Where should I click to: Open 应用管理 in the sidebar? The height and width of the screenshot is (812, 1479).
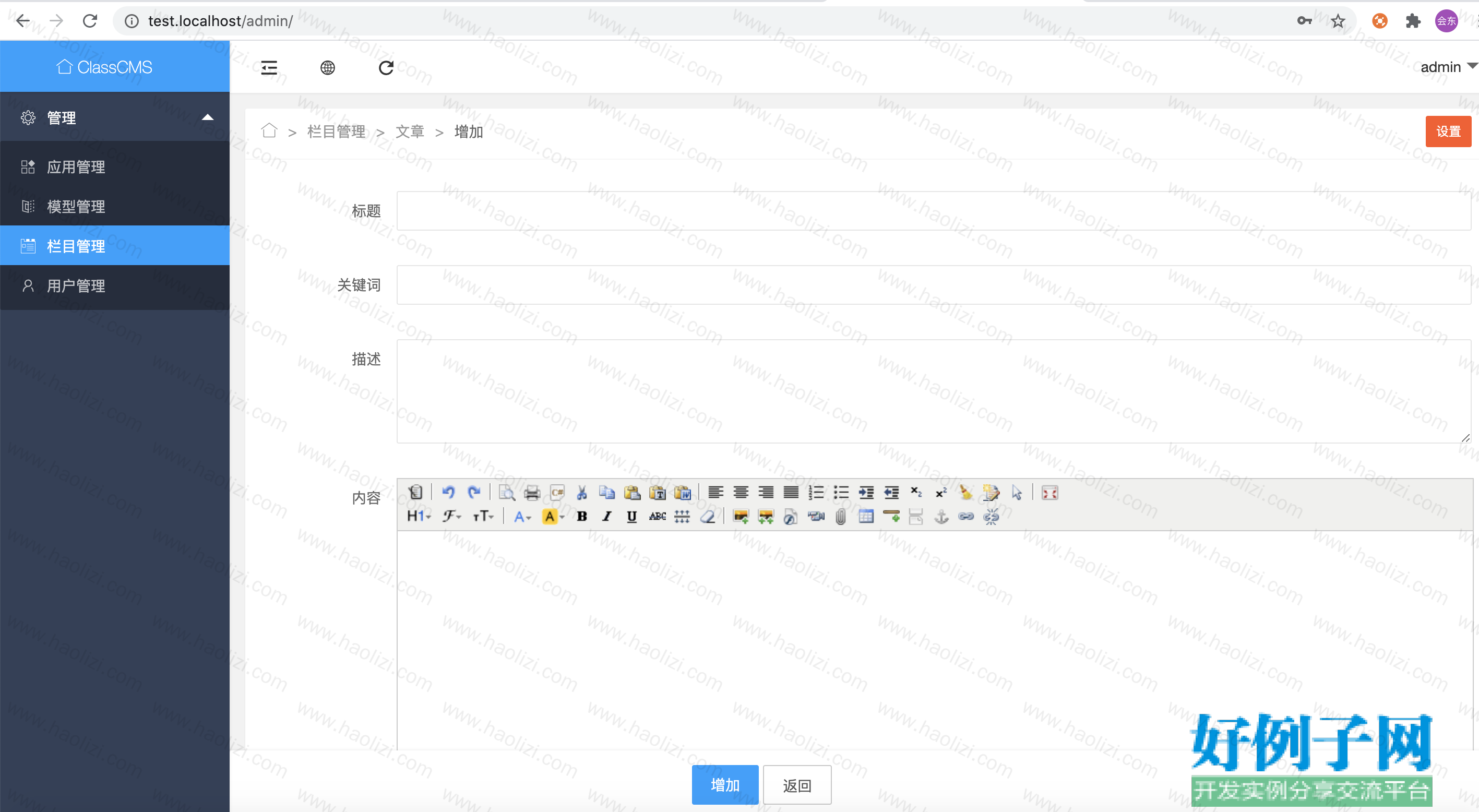(x=115, y=166)
